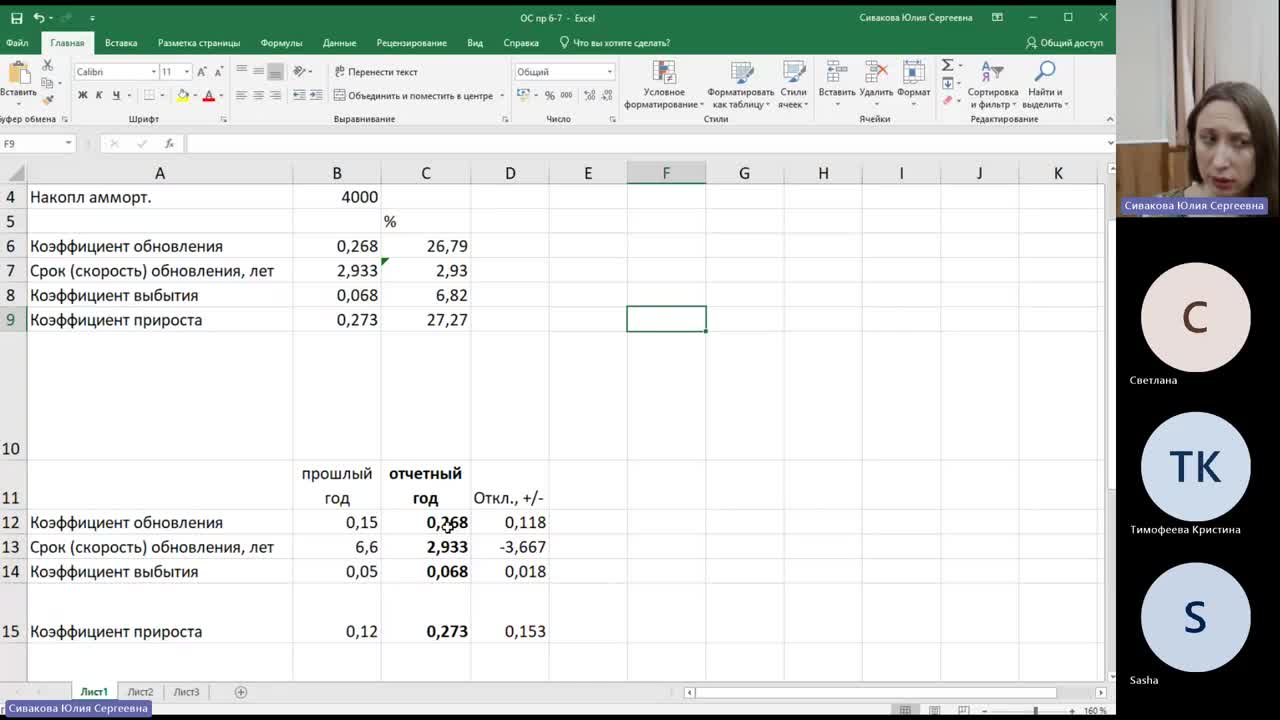
Task: Decrease indent in the cell
Action: pyautogui.click(x=299, y=96)
